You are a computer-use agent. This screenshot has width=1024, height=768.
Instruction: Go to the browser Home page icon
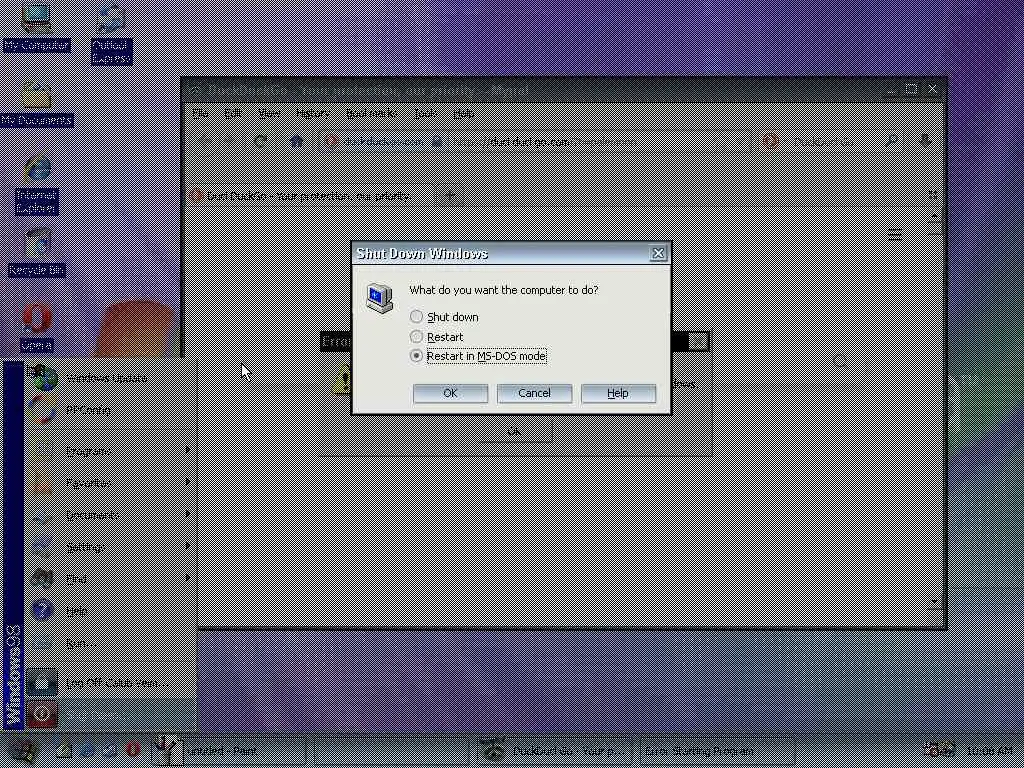296,141
